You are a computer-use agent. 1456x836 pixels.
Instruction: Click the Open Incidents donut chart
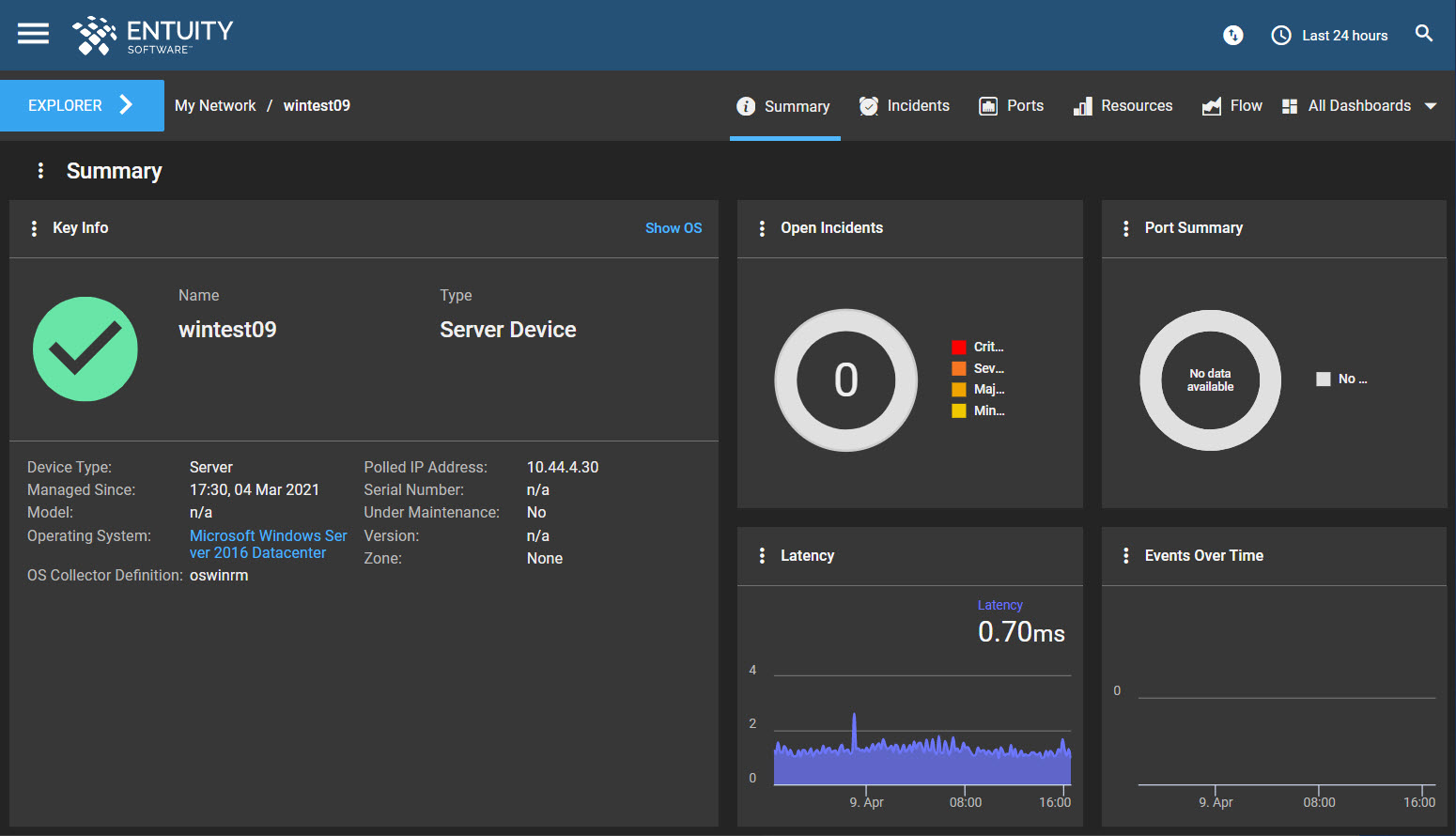pyautogui.click(x=846, y=380)
